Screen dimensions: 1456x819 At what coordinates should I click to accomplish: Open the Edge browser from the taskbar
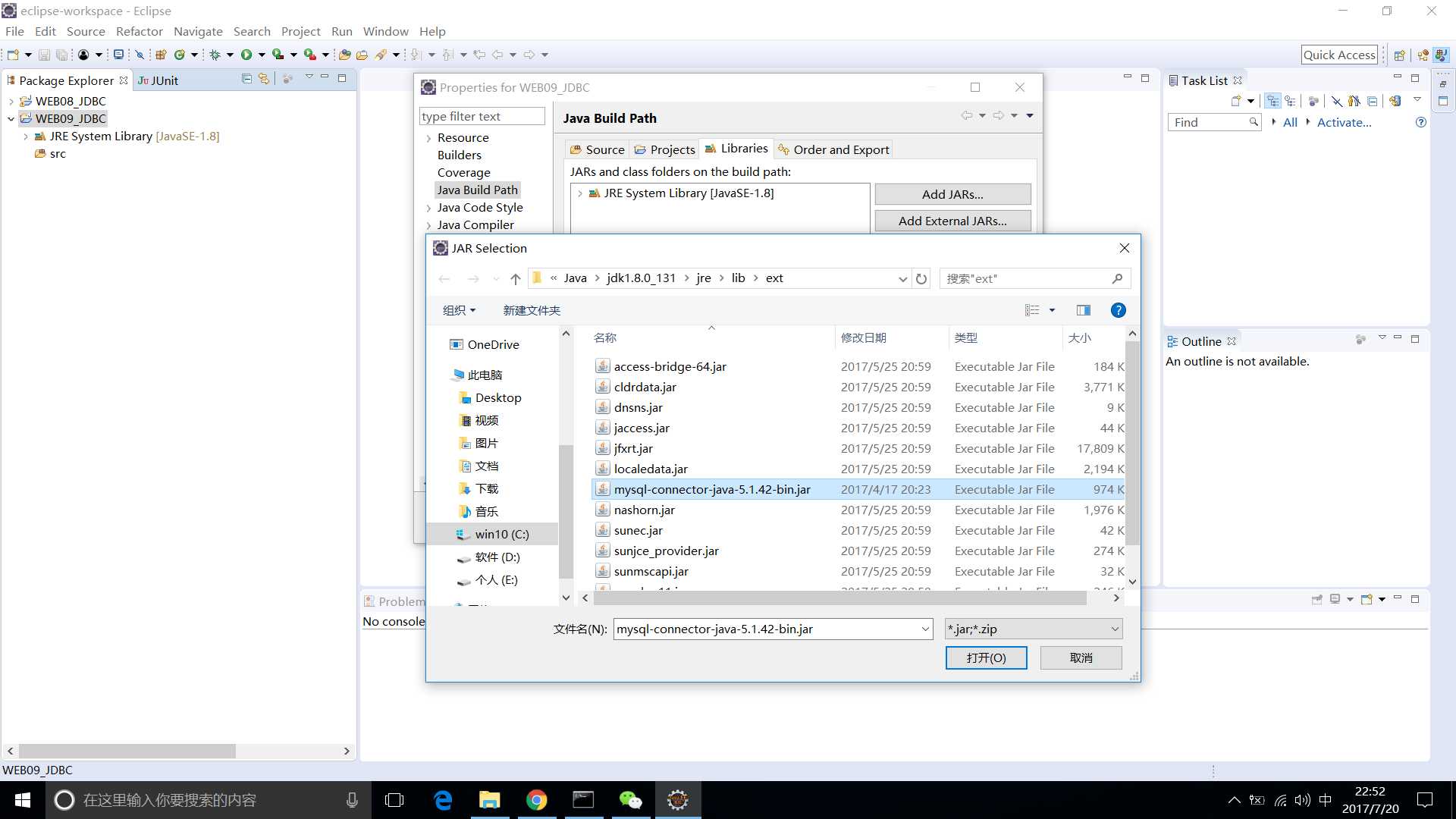click(443, 800)
